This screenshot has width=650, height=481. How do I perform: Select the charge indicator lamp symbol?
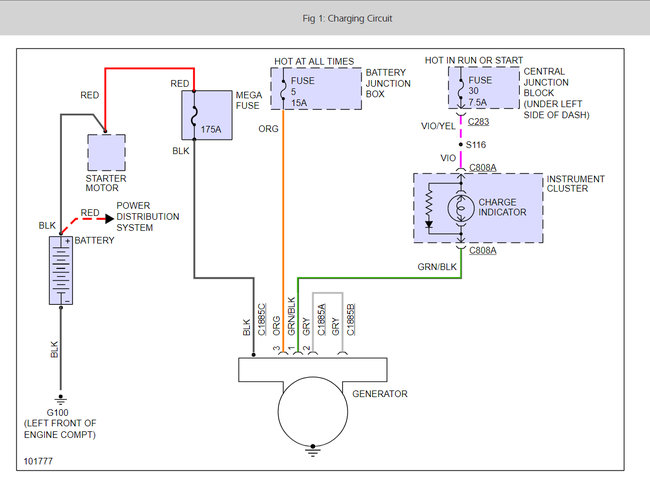461,208
